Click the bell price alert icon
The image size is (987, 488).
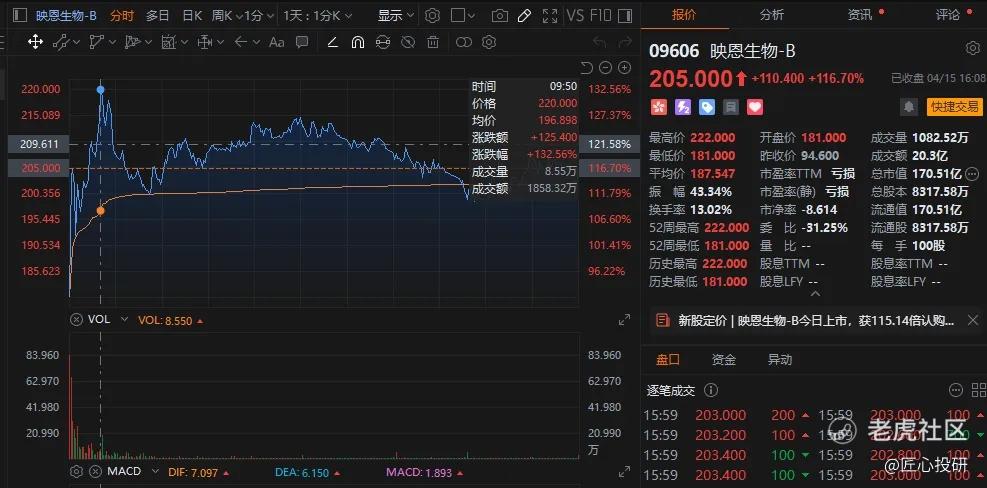click(x=908, y=107)
